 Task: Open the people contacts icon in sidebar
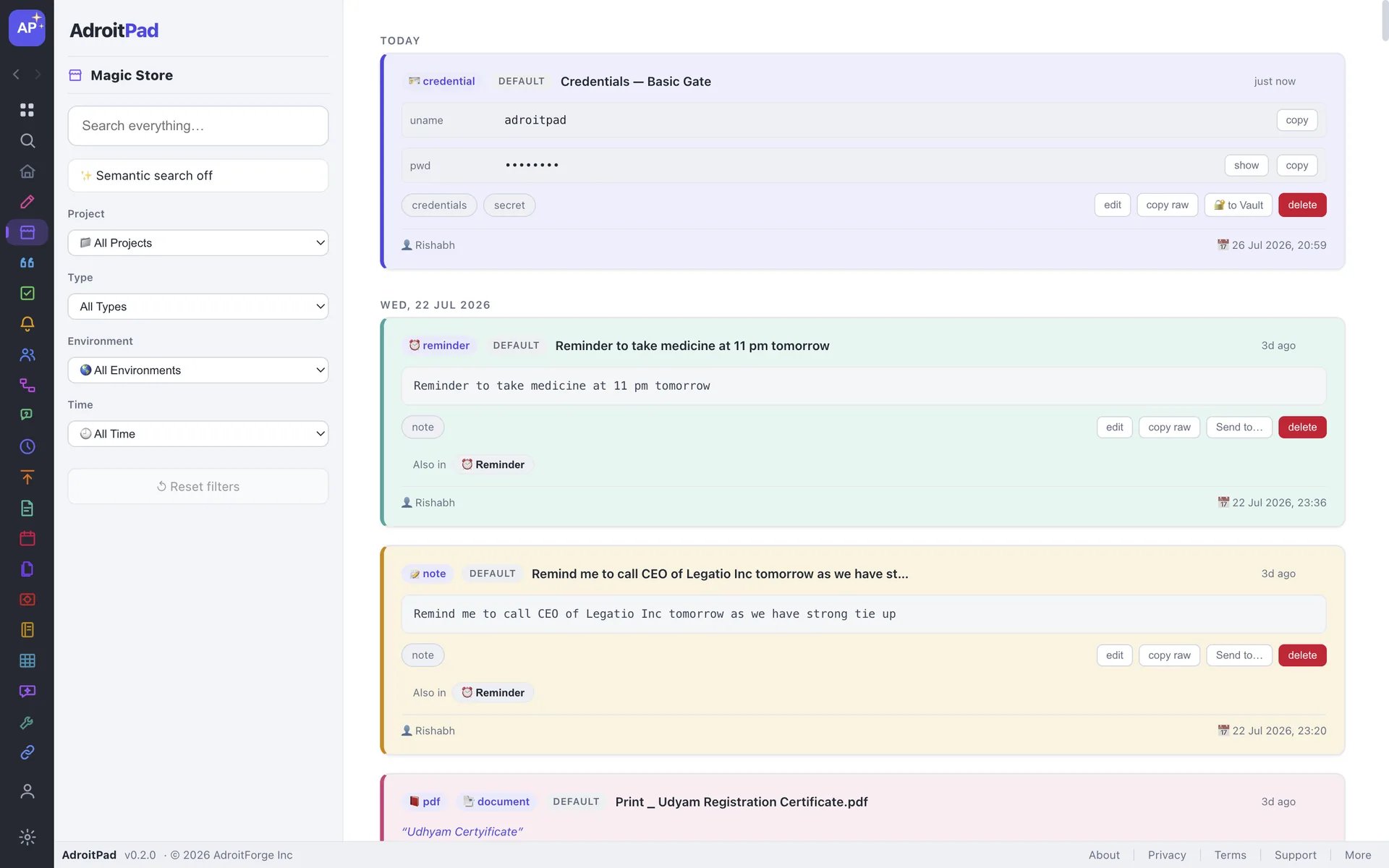point(27,354)
